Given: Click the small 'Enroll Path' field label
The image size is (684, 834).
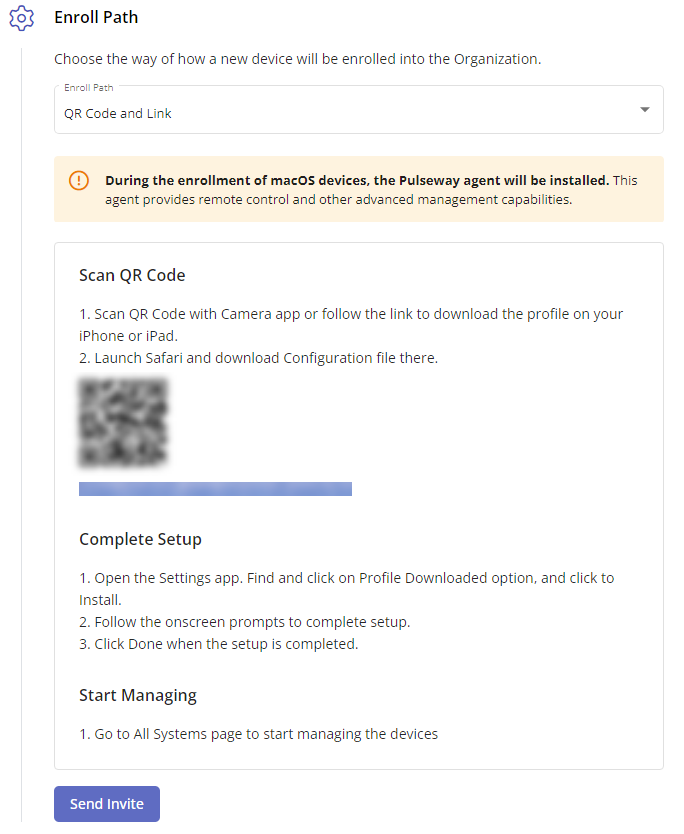Looking at the screenshot, I should (89, 88).
